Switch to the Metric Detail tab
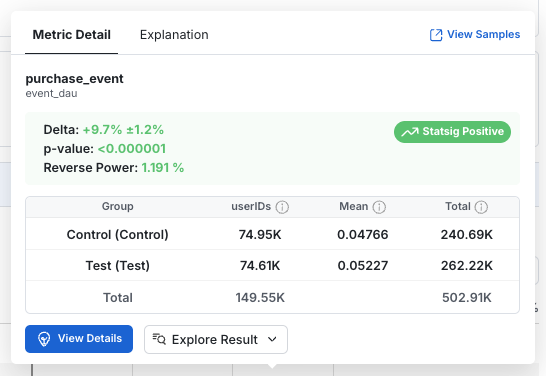Image resolution: width=546 pixels, height=376 pixels. point(71,35)
